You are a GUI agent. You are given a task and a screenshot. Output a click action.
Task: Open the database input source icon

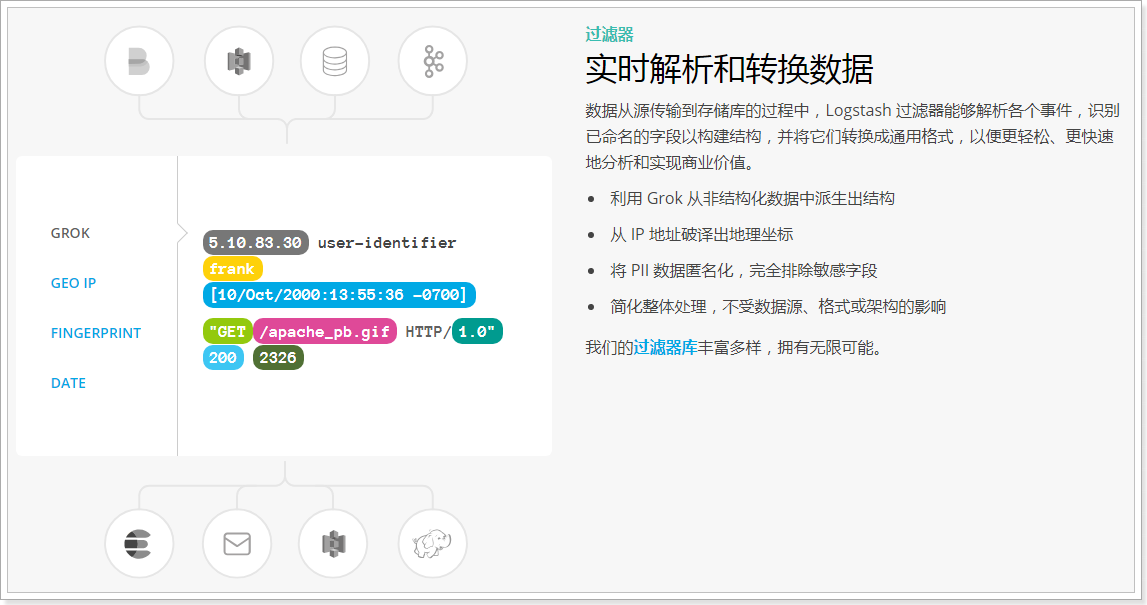(x=335, y=60)
